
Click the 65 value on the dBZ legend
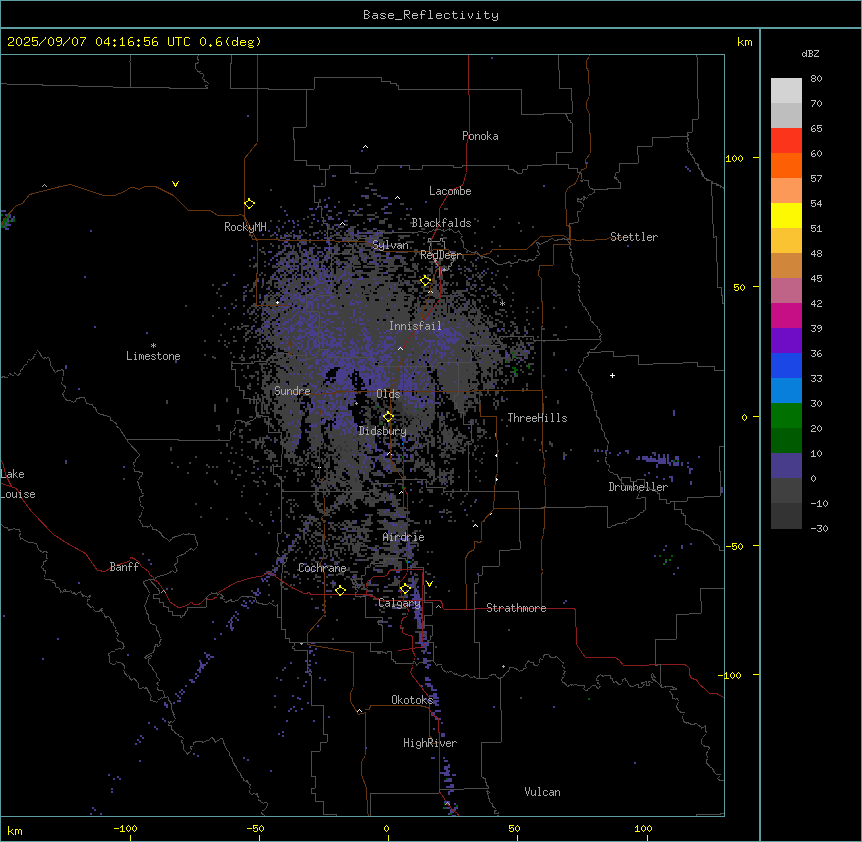(x=816, y=129)
